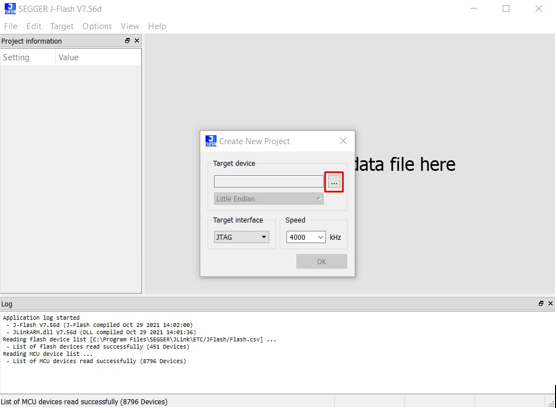This screenshot has width=557, height=413.
Task: Open the JTAG target interface dropdown
Action: point(241,237)
